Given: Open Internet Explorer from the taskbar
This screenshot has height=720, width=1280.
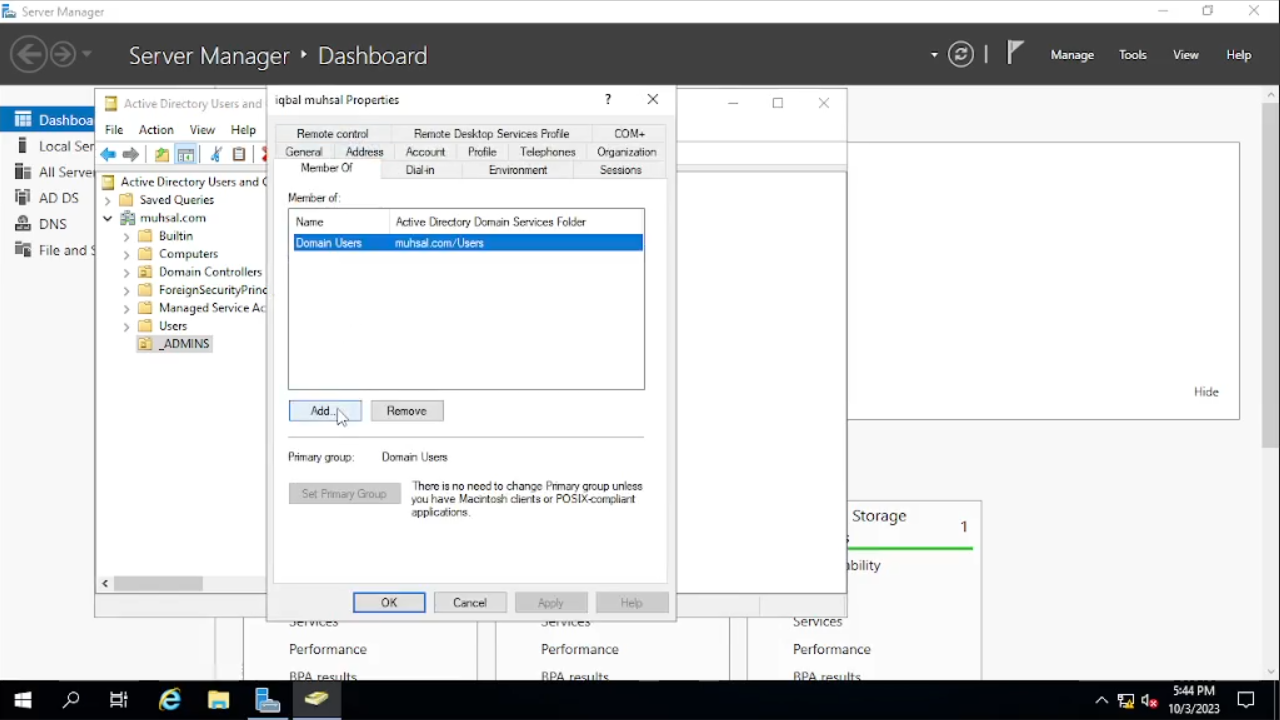Looking at the screenshot, I should click(x=170, y=700).
